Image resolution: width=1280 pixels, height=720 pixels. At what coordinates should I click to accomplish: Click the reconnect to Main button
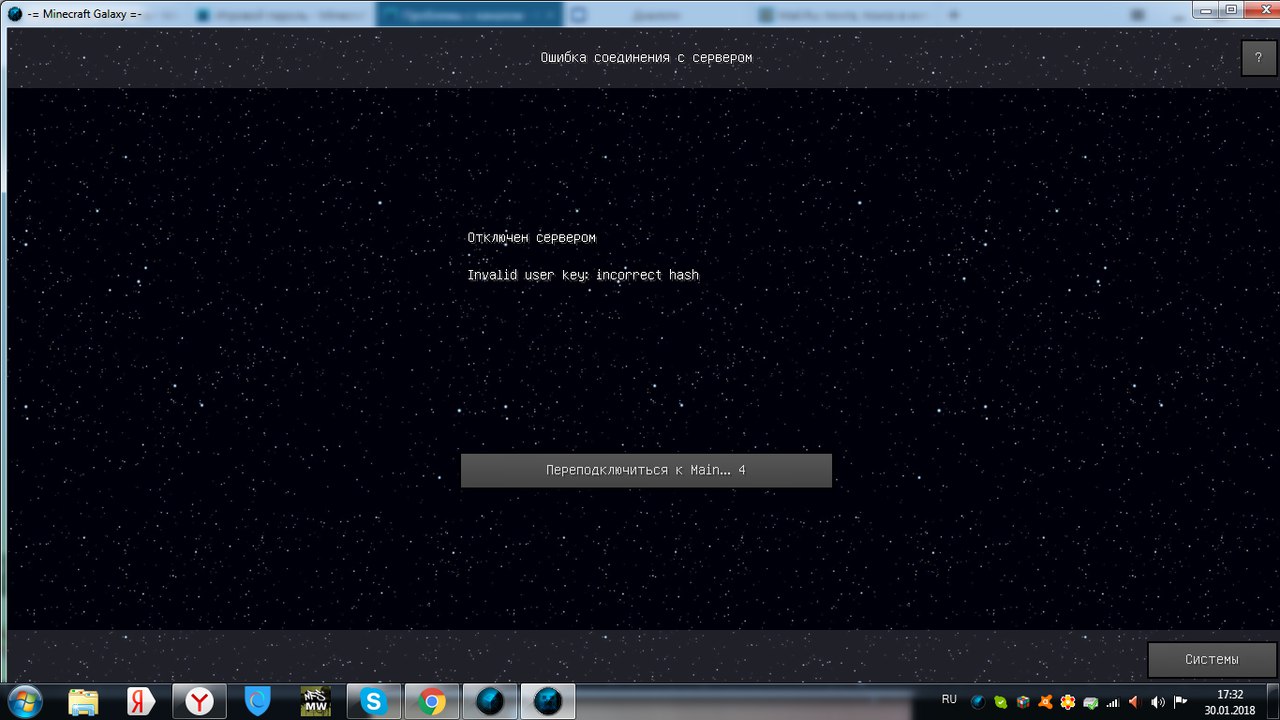pyautogui.click(x=646, y=470)
